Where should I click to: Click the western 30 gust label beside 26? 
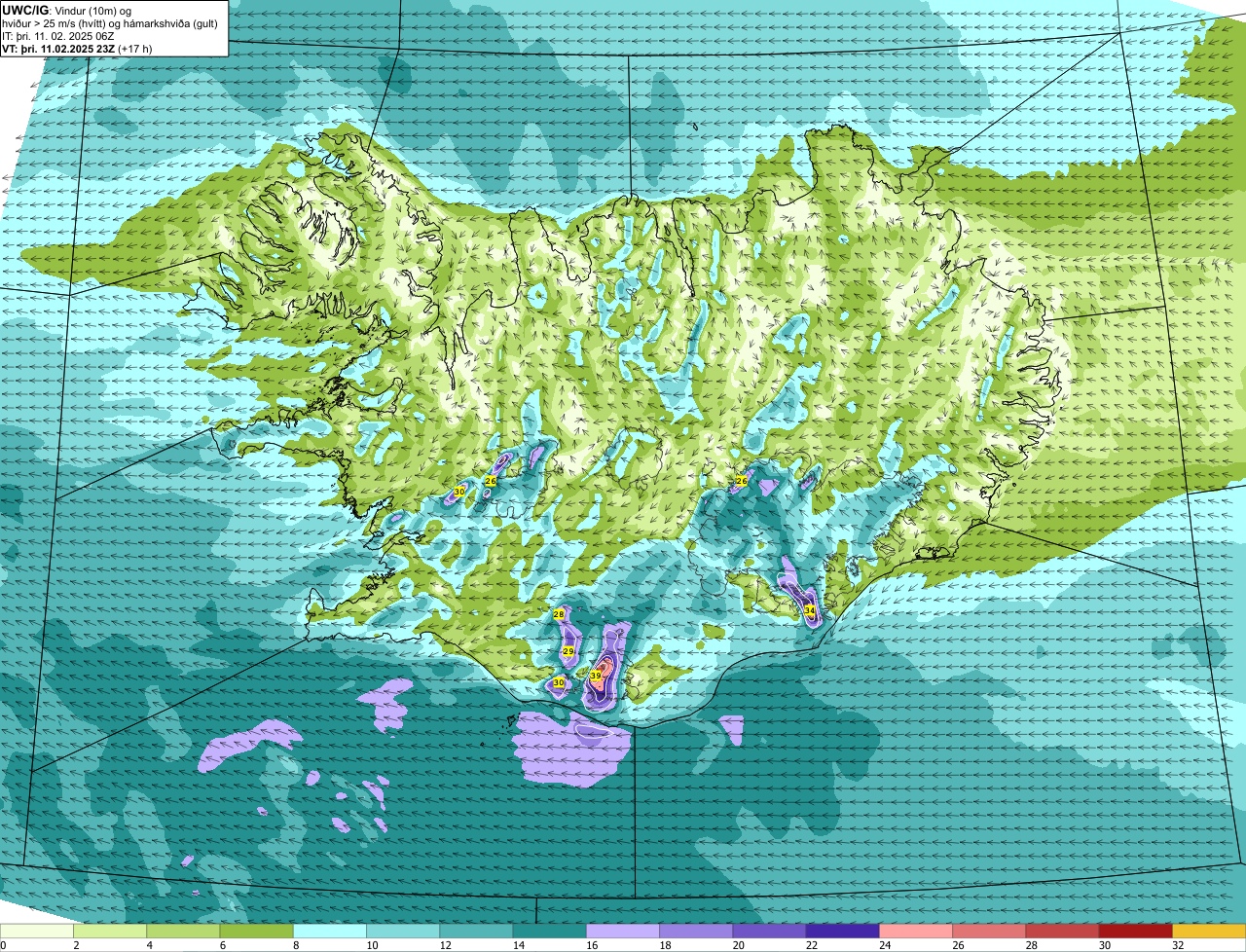tap(459, 493)
